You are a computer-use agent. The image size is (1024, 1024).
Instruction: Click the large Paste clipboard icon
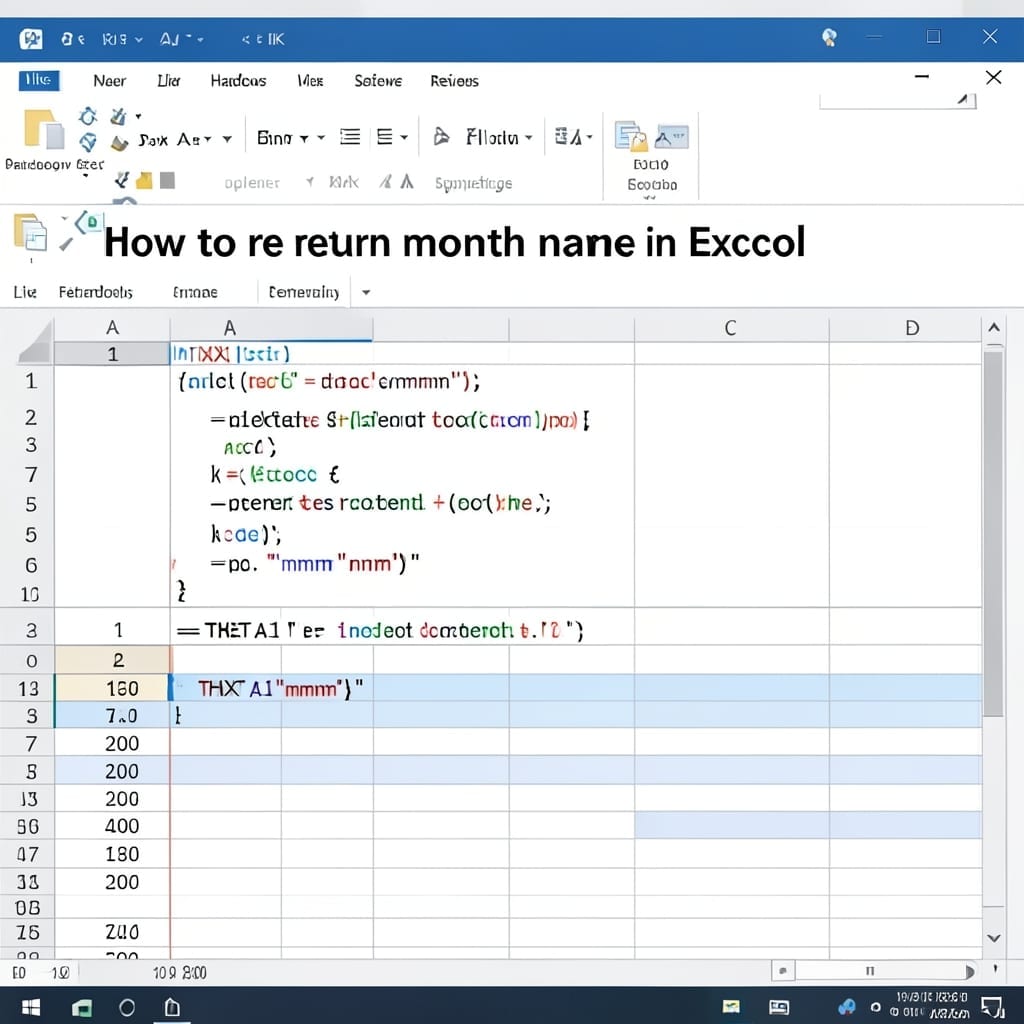coord(43,129)
